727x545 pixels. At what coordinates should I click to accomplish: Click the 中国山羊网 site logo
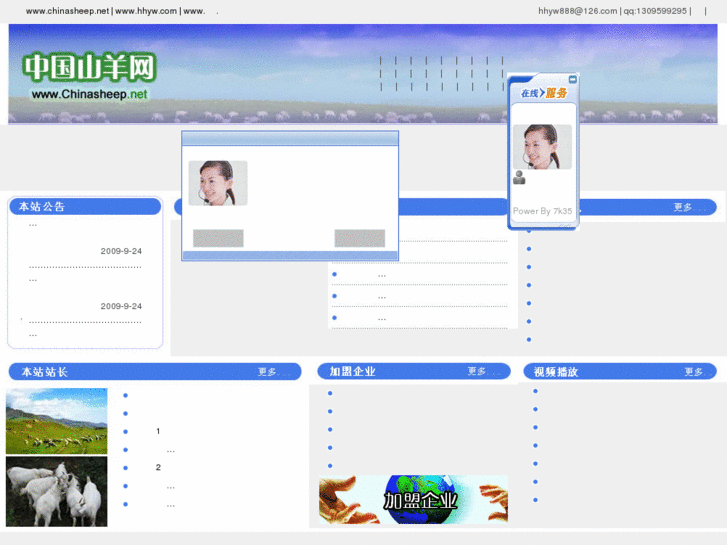click(x=89, y=68)
